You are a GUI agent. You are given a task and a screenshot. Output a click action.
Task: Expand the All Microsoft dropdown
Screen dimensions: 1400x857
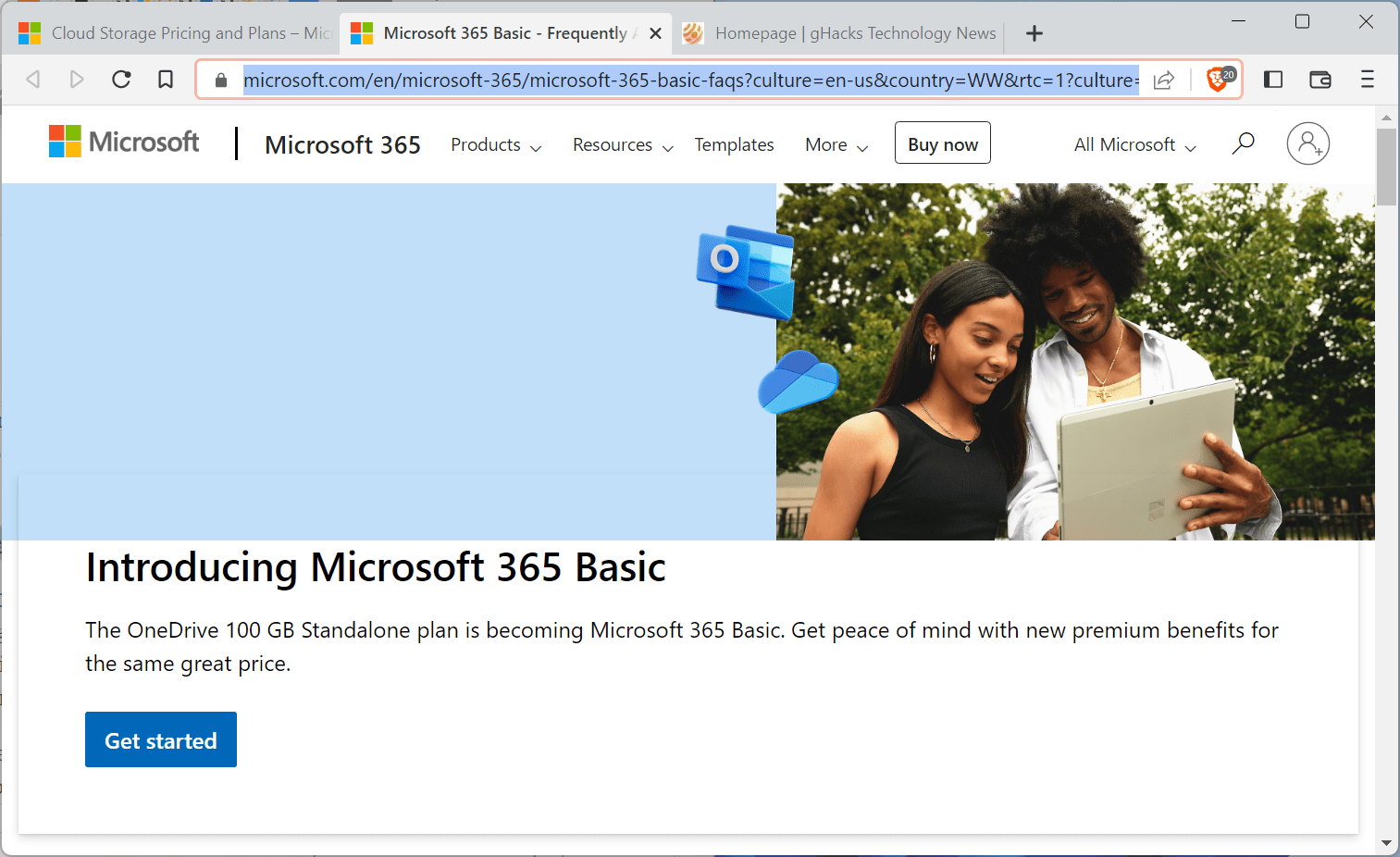pos(1134,145)
